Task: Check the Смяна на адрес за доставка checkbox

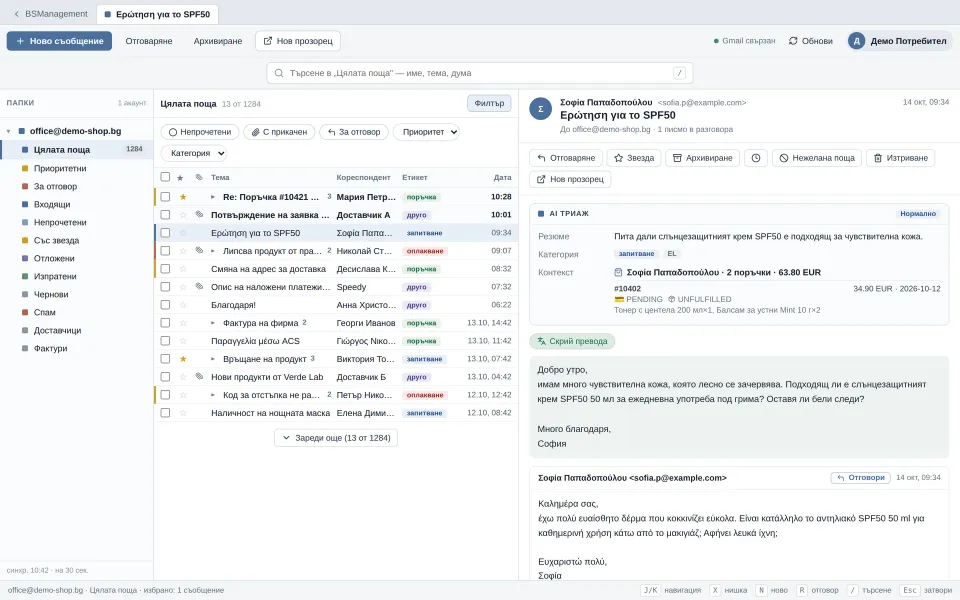Action: (x=165, y=269)
